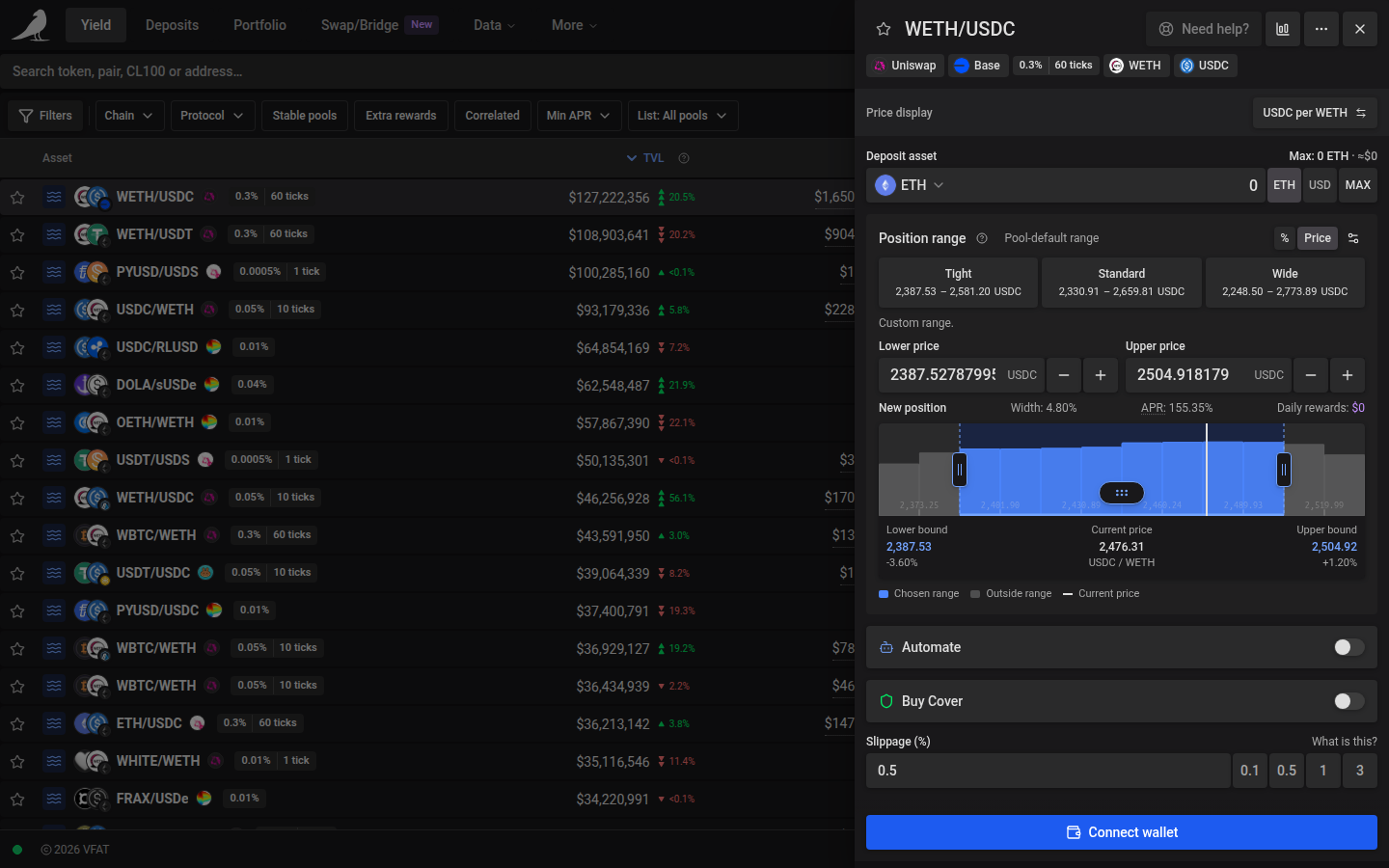Click the Need help? button
This screenshot has height=868, width=1389.
point(1203,29)
